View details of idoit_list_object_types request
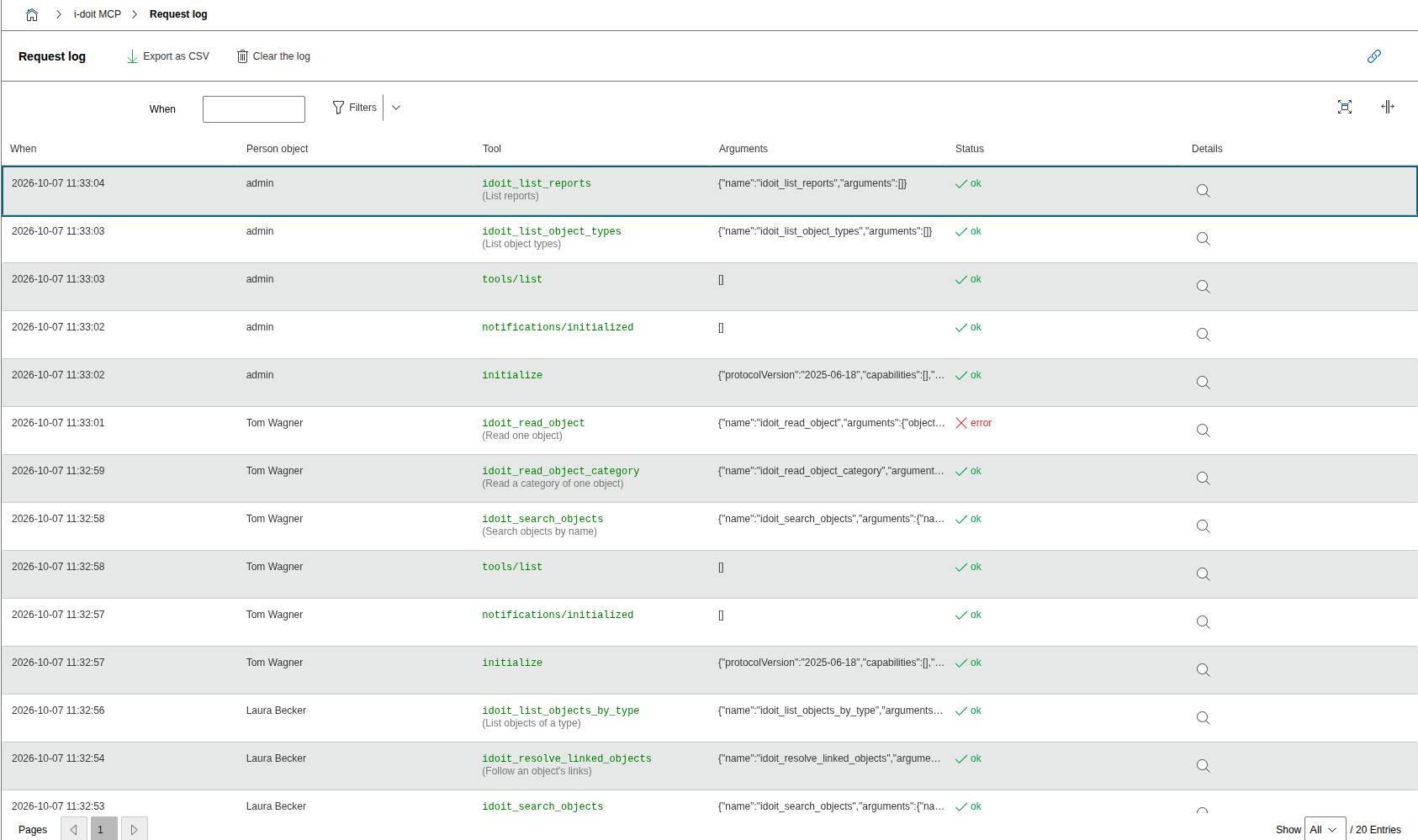Screen dimensions: 1418x840 1204,239
